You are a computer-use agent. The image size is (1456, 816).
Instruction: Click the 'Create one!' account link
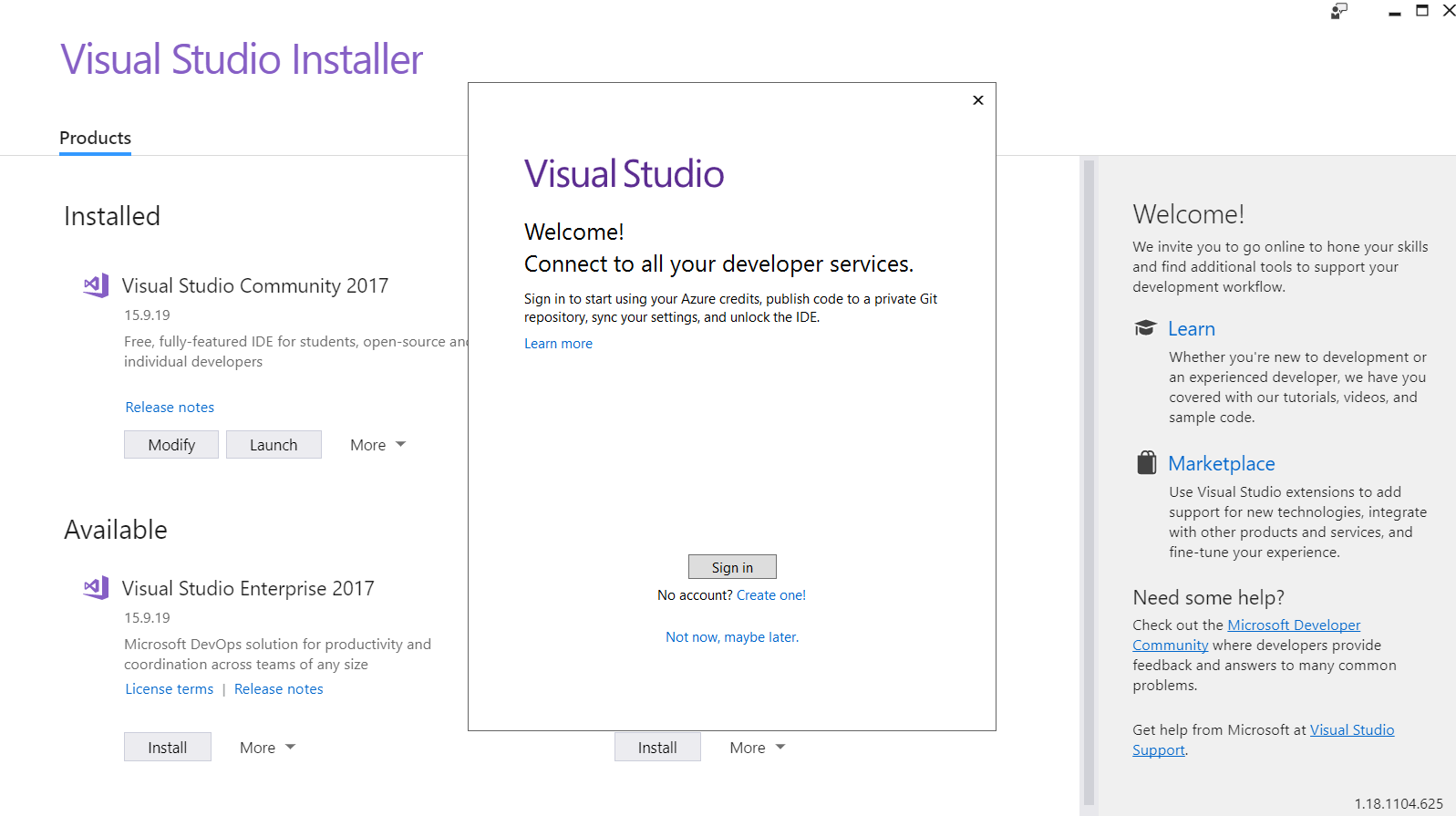click(770, 595)
